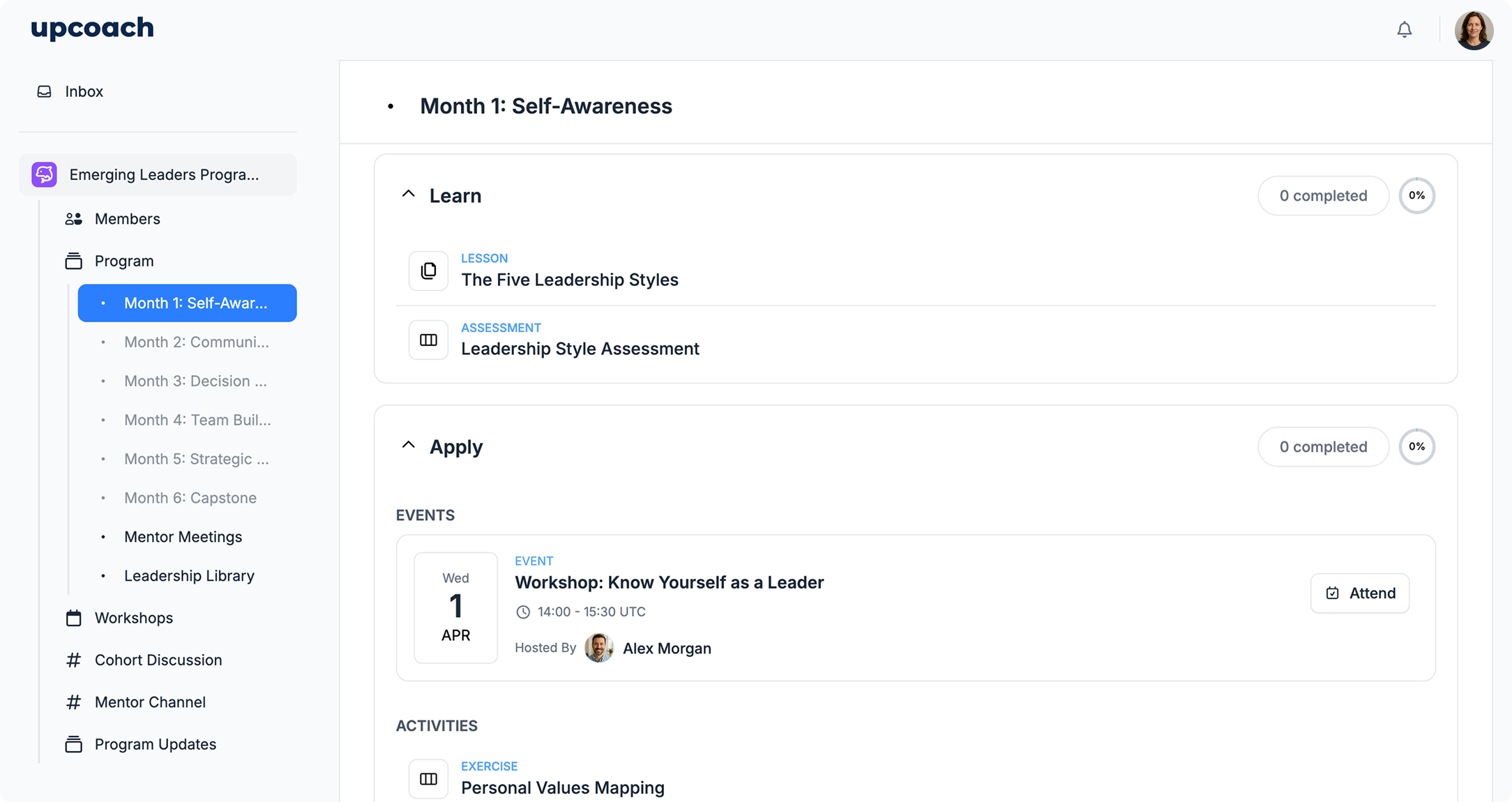Screen dimensions: 1512x802
Task: Open Mentor Meetings sidebar item
Action: coord(183,537)
